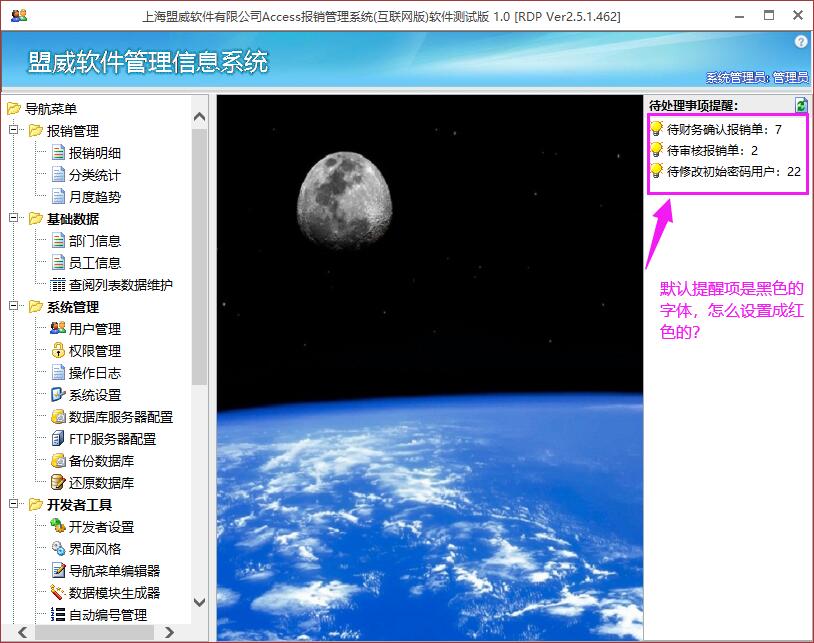Select the 开发者工具 folder label
This screenshot has height=643, width=814.
click(79, 504)
